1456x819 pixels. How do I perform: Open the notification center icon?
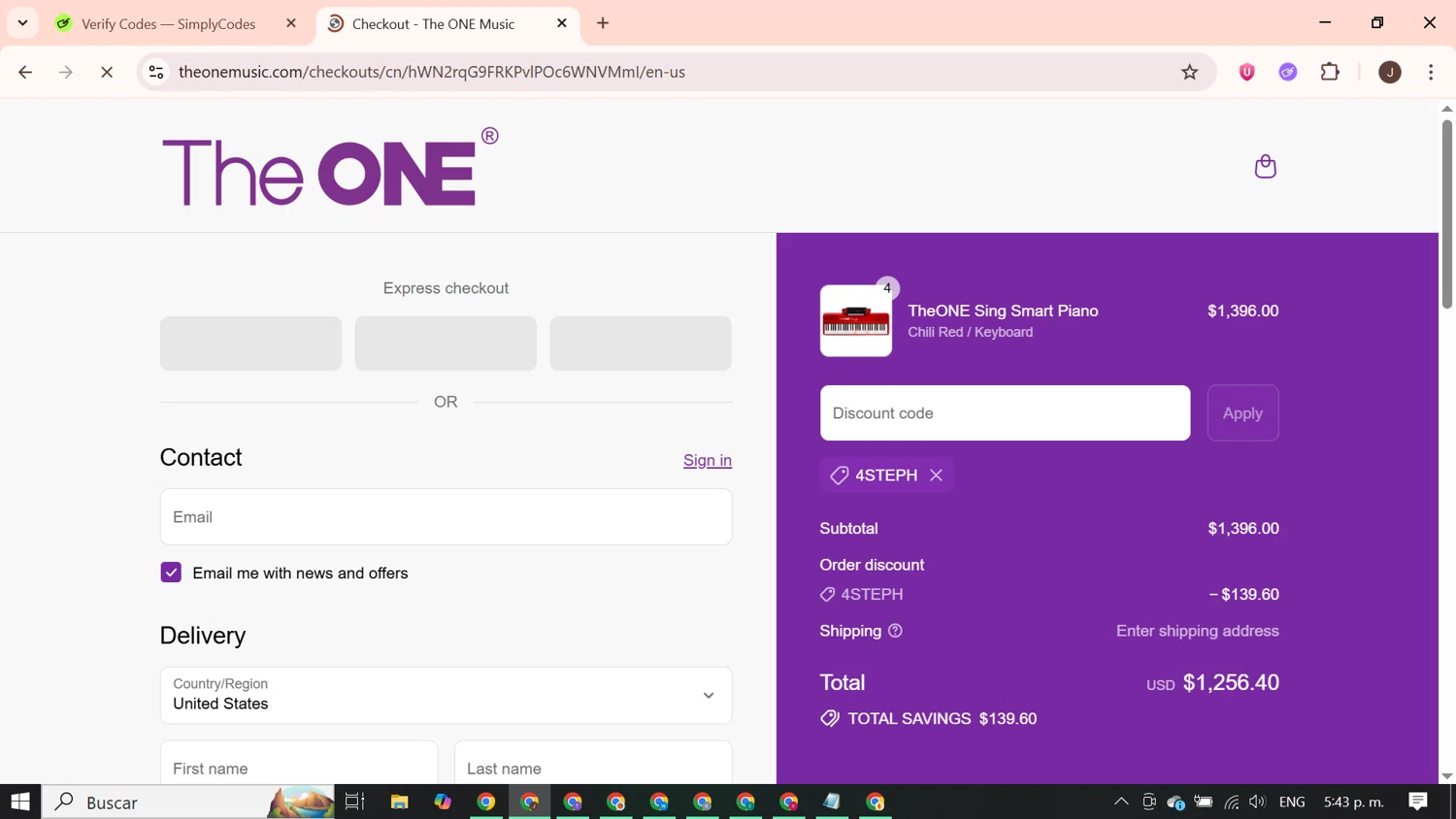(1418, 802)
